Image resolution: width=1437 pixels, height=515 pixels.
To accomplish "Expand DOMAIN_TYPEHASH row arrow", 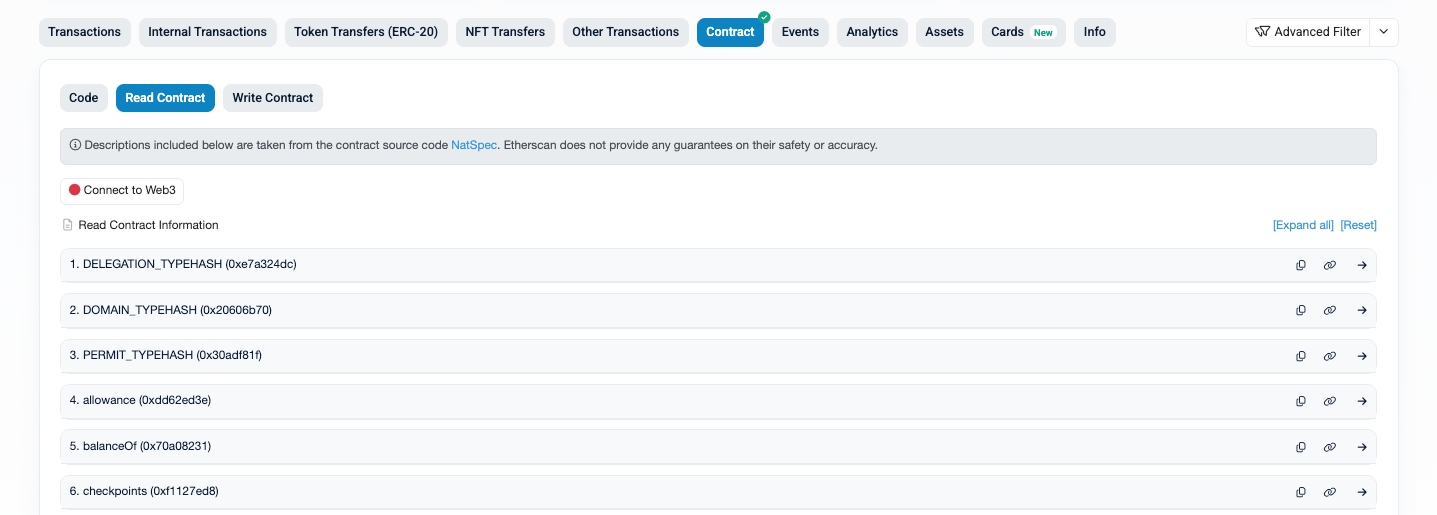I will [1362, 310].
